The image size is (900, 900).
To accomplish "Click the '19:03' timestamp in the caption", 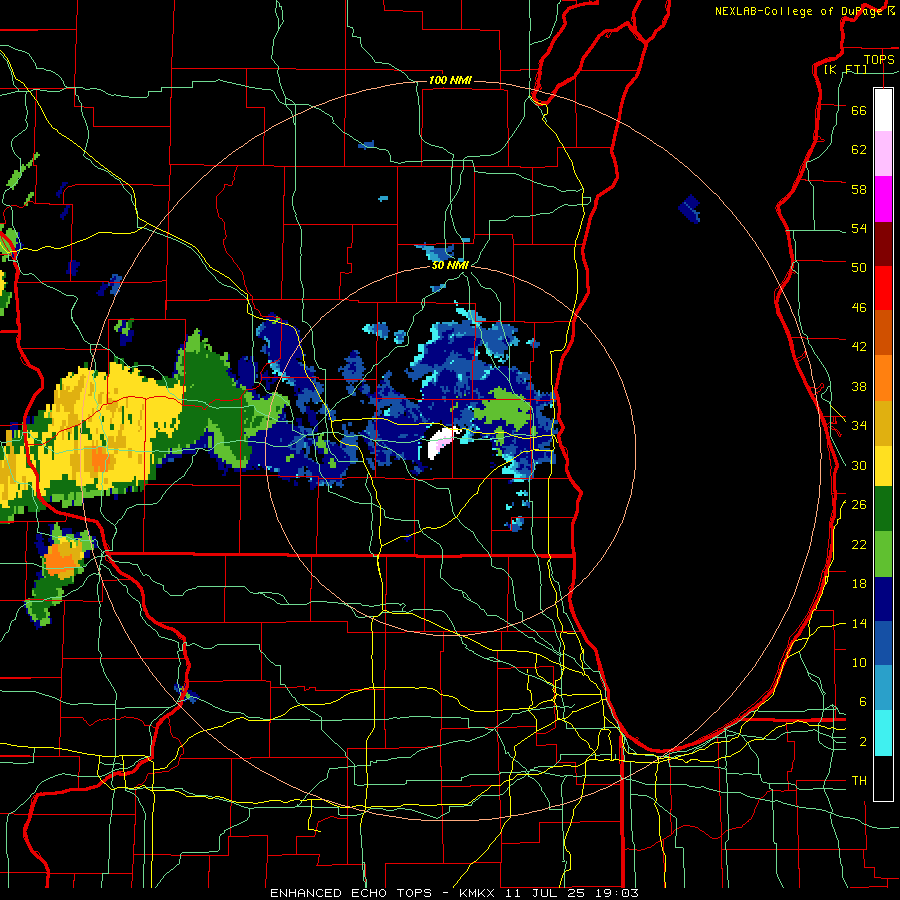I will pyautogui.click(x=615, y=893).
